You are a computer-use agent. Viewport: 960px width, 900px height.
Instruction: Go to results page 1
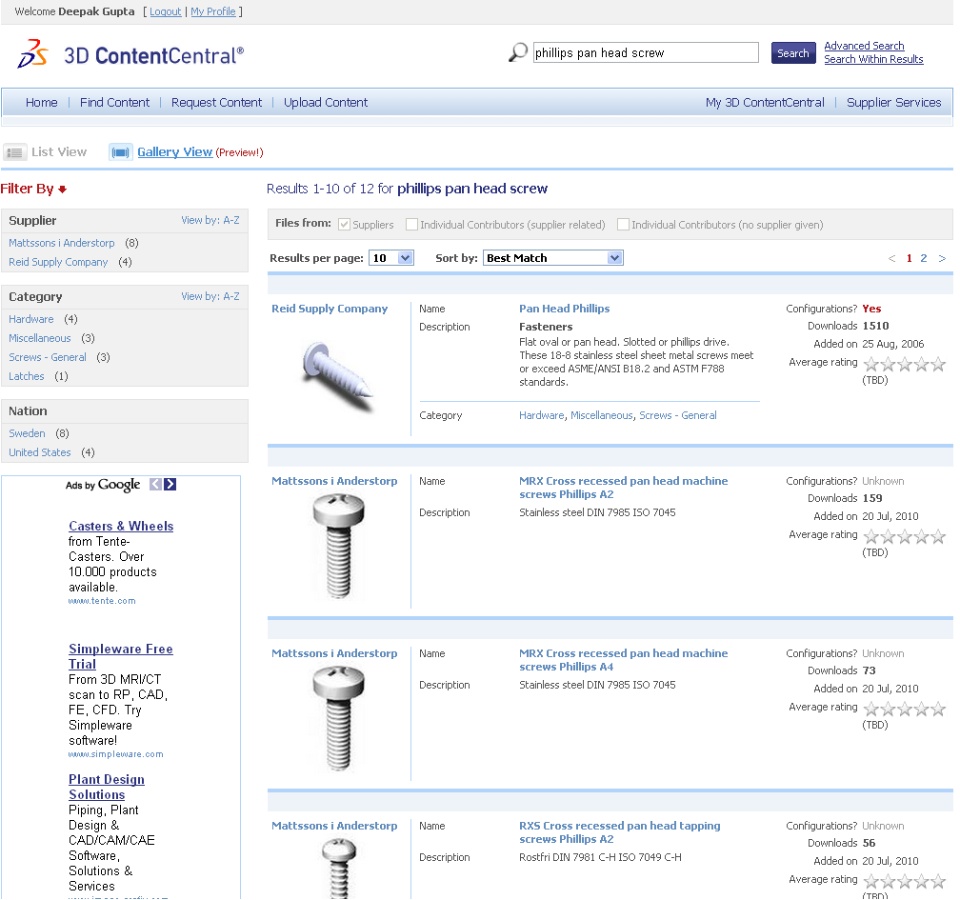909,258
